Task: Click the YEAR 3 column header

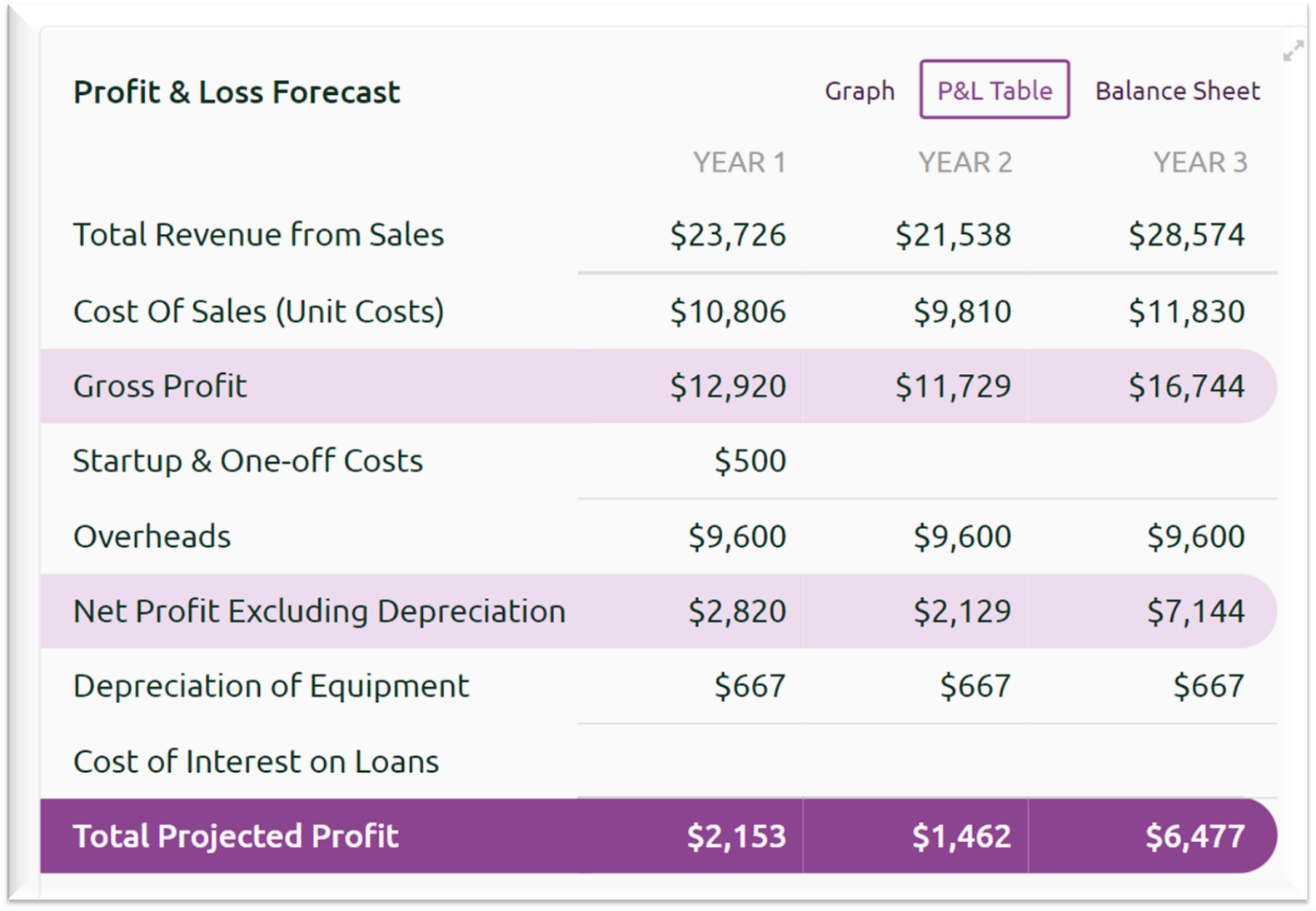Action: pyautogui.click(x=1200, y=162)
